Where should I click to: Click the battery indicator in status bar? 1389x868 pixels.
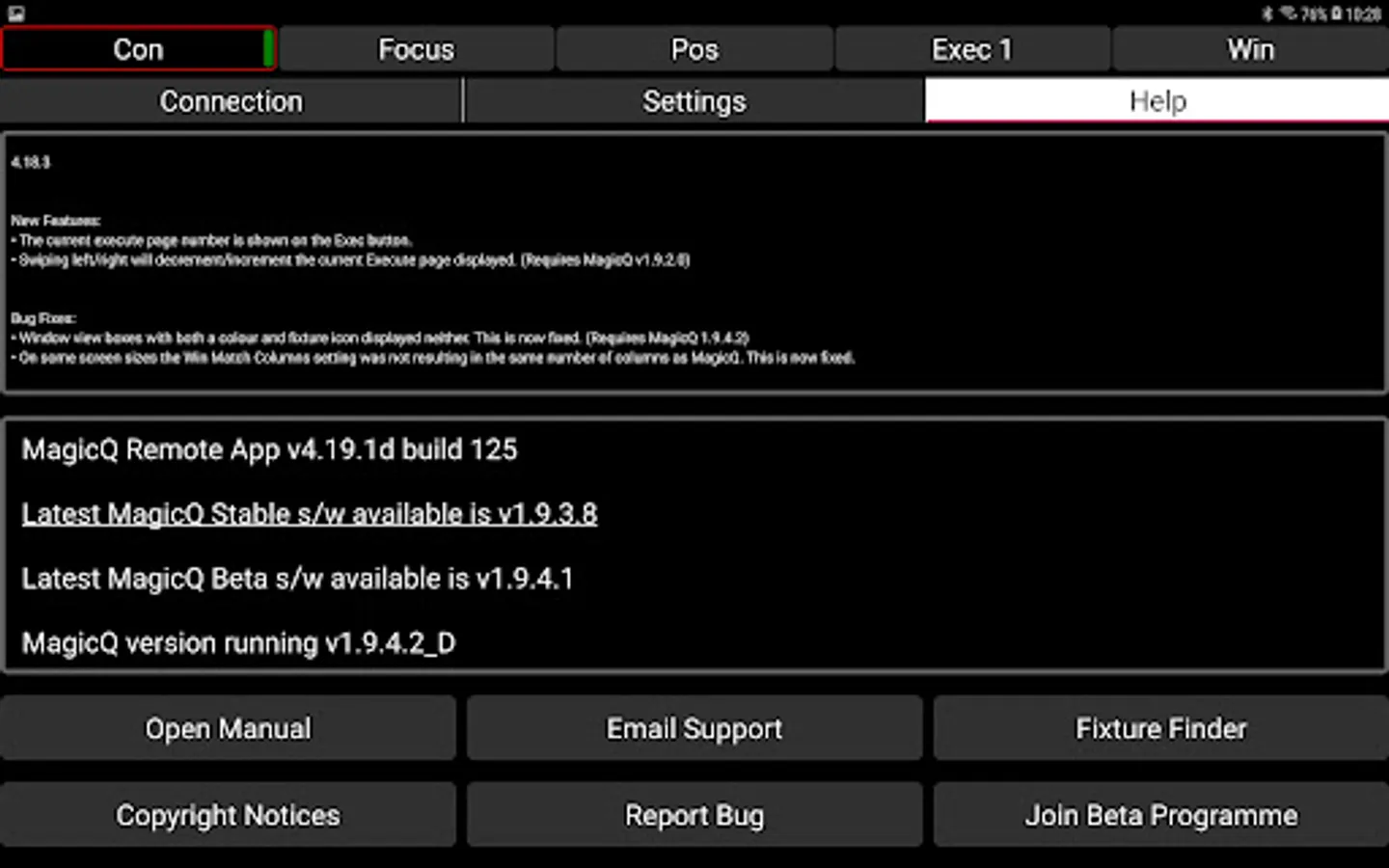pos(1337,14)
